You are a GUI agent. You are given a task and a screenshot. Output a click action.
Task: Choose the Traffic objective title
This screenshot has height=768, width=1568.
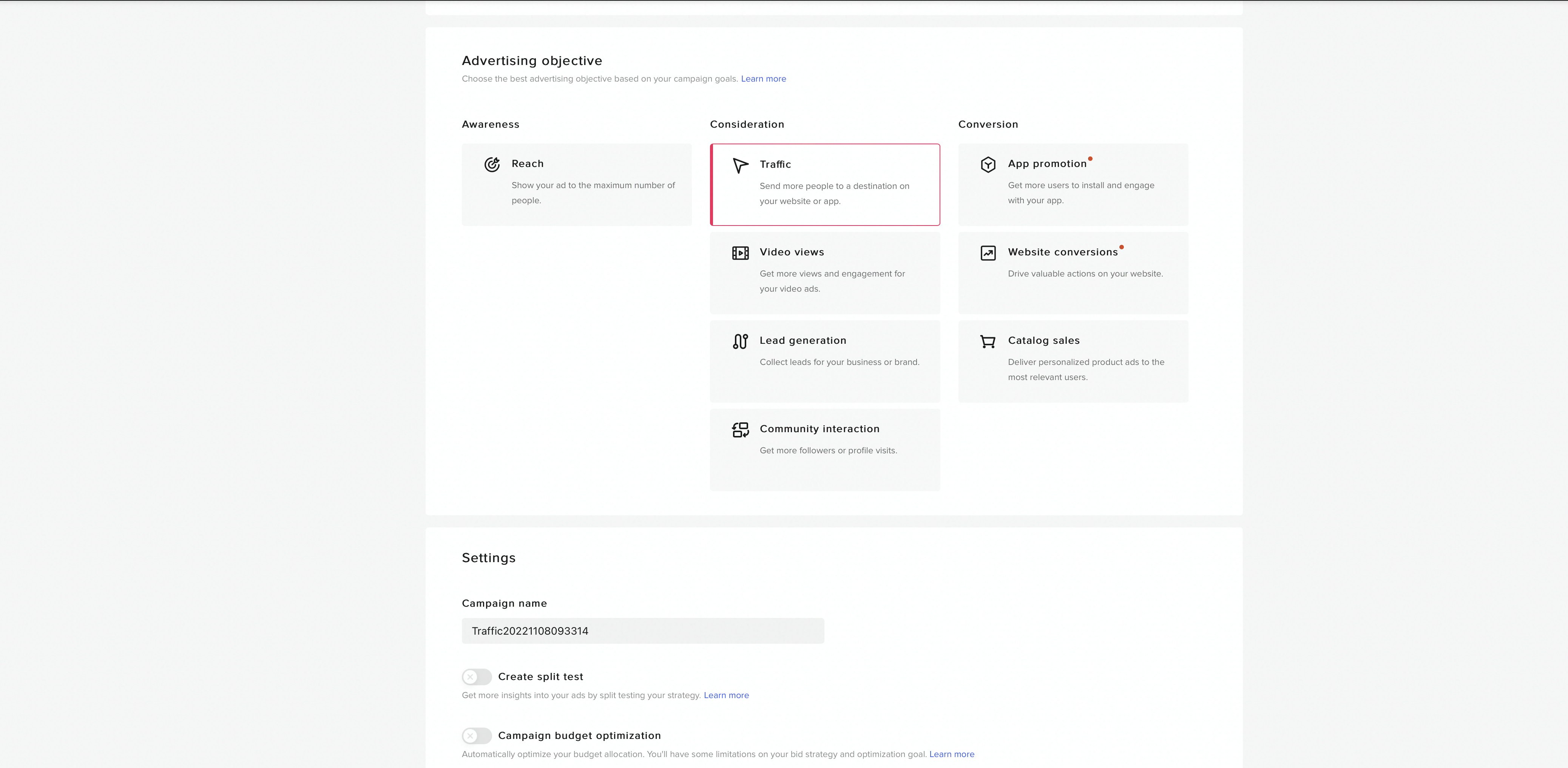[x=775, y=164]
